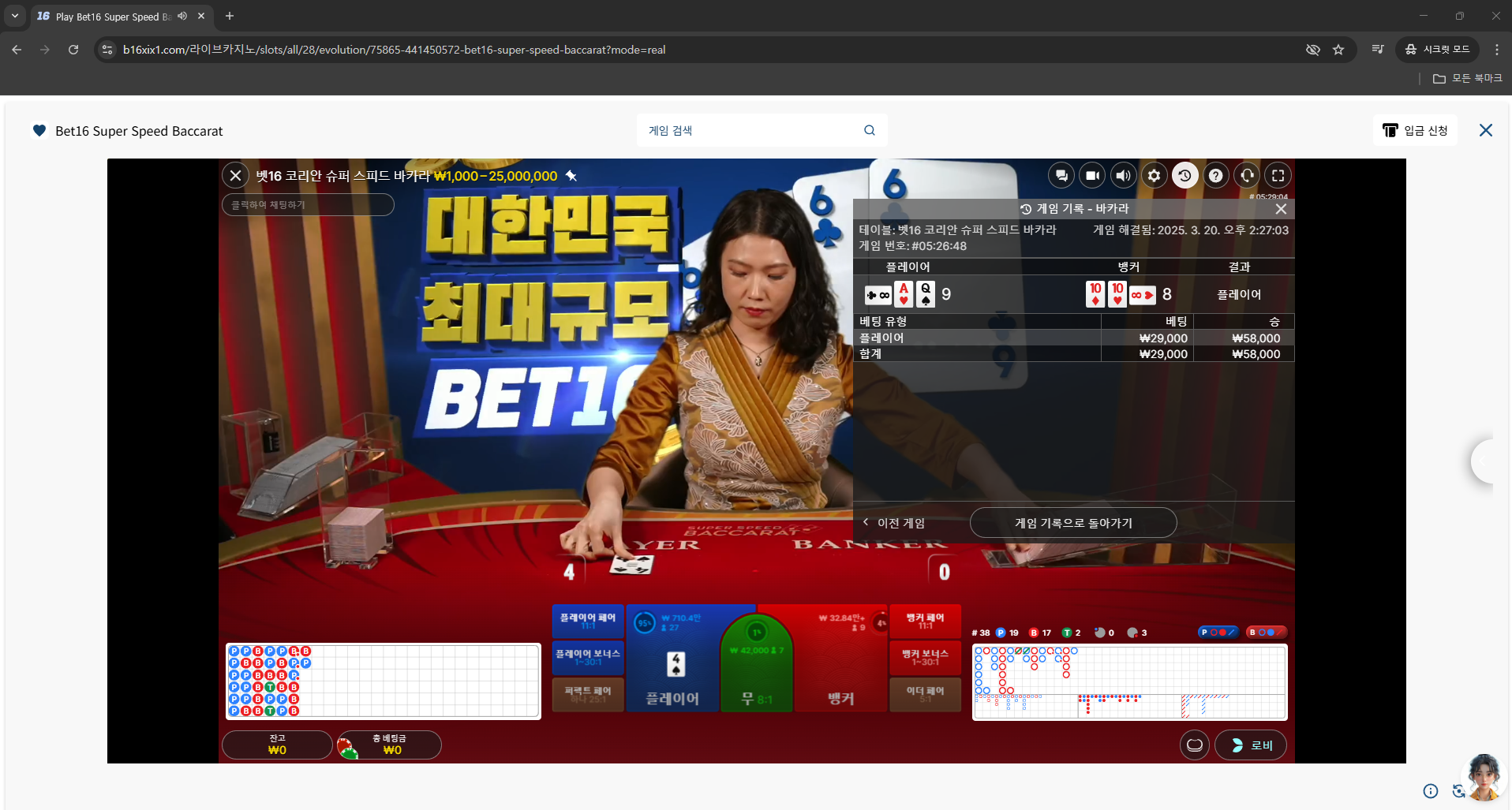This screenshot has width=1512, height=810.
Task: Open the support avatar chat widget
Action: click(x=1484, y=778)
